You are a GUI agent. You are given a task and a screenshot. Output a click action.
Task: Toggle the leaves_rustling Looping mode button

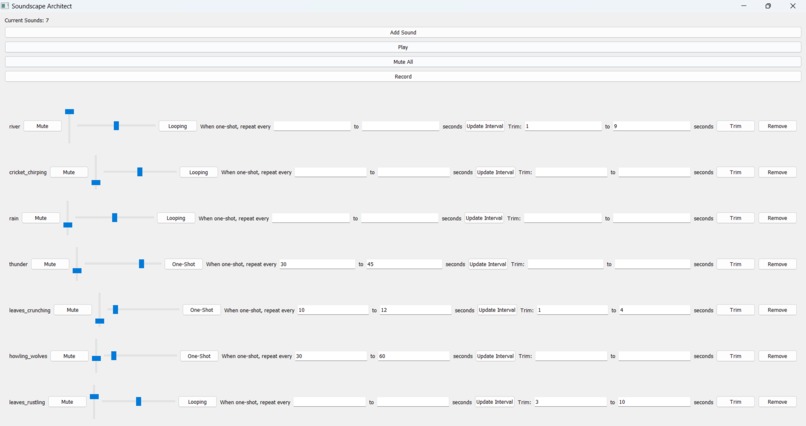pos(197,402)
